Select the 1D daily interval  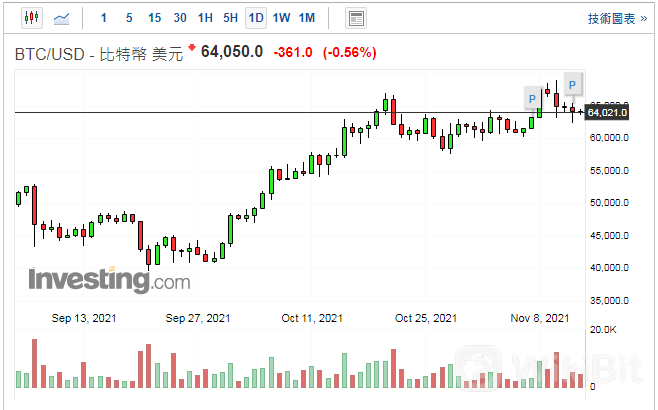coord(256,18)
